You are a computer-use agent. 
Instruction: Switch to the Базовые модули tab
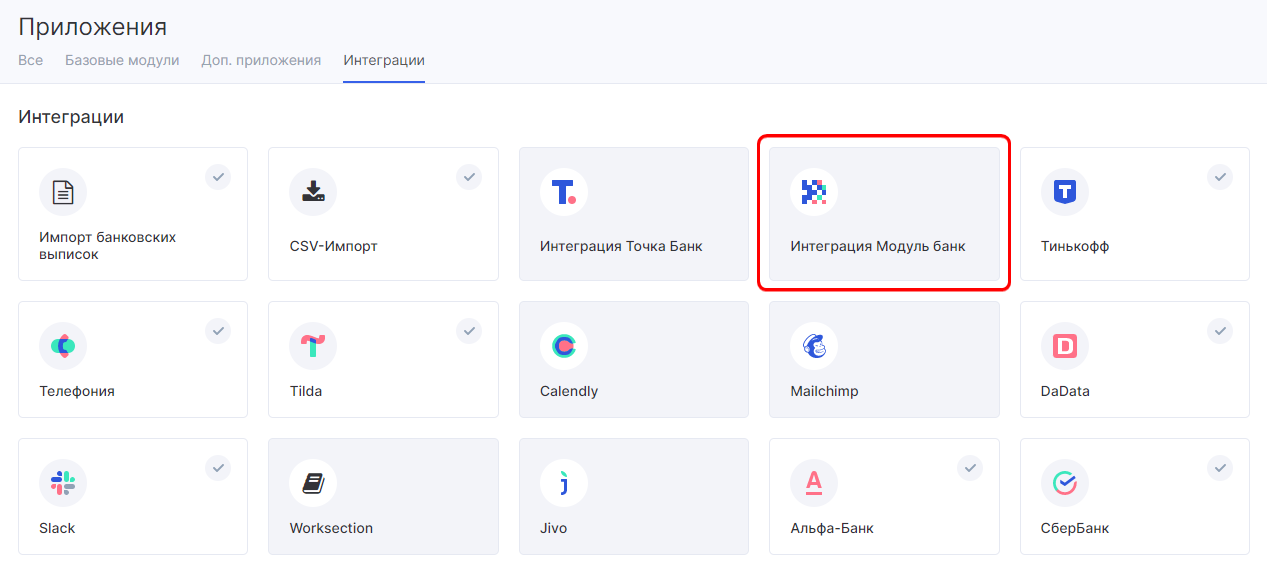pos(122,60)
